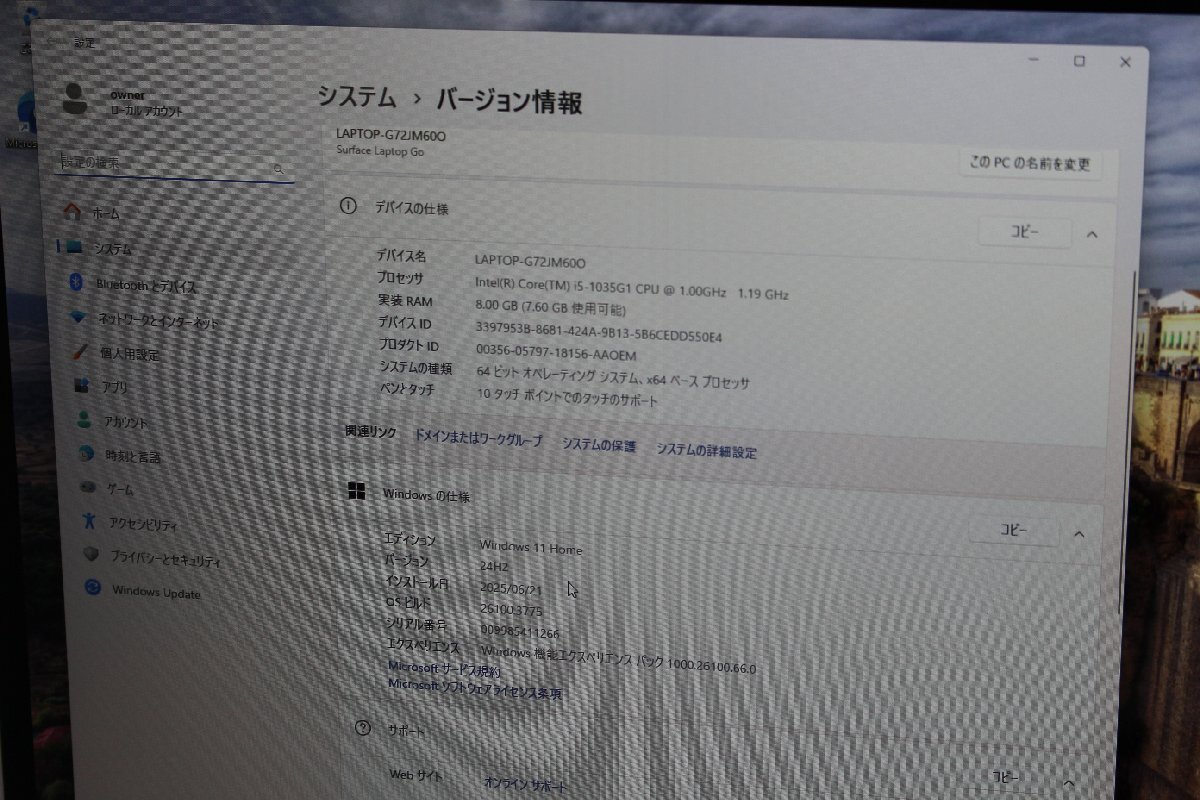Copy the サポート details
Image resolution: width=1200 pixels, height=800 pixels.
click(1006, 777)
